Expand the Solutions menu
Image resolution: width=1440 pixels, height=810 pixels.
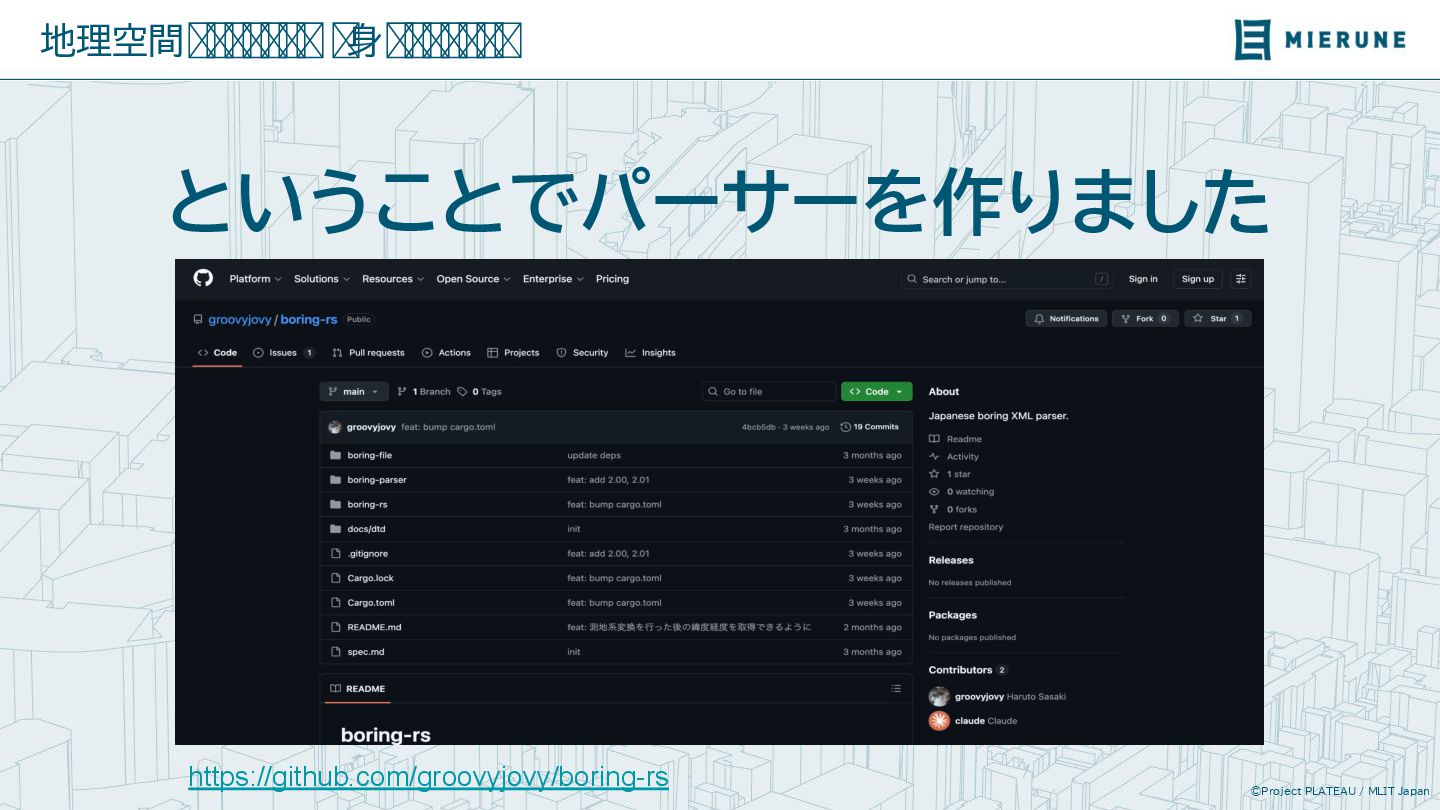322,279
